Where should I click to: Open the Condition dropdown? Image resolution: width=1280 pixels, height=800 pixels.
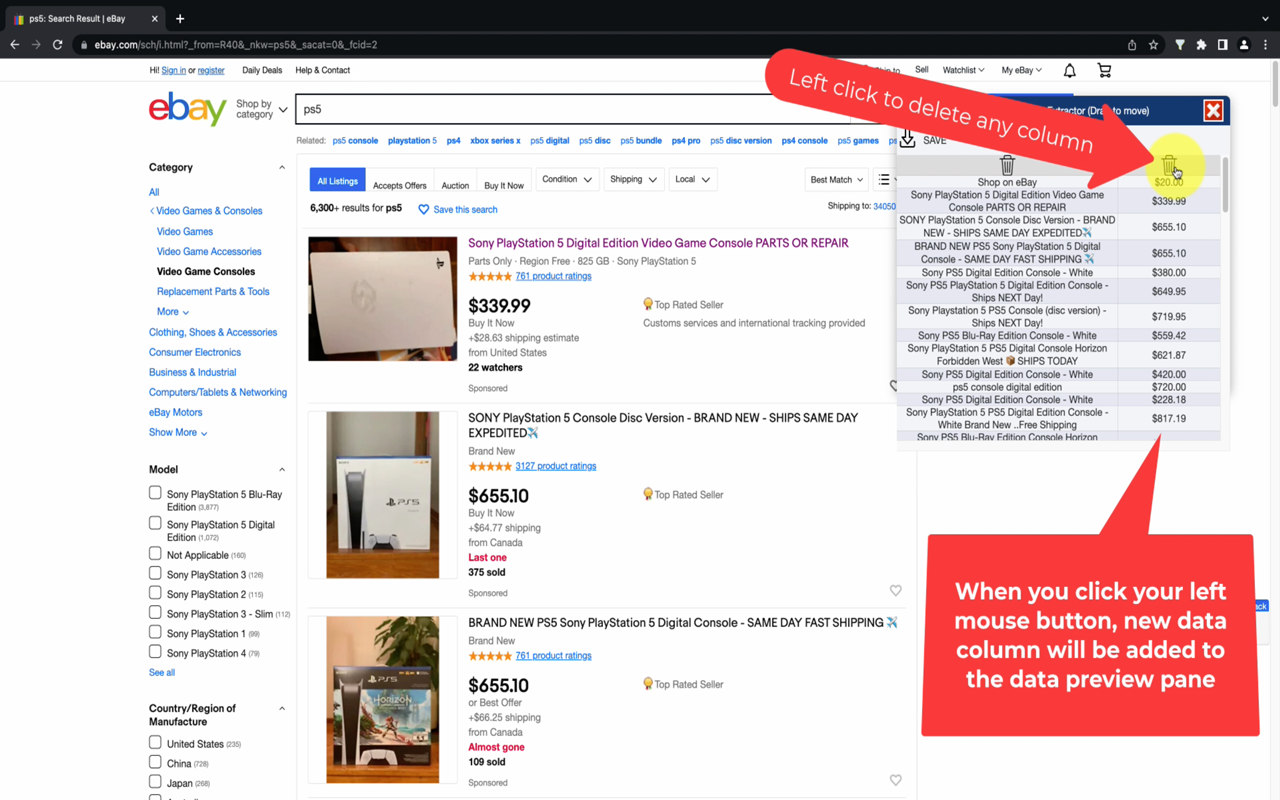click(567, 179)
